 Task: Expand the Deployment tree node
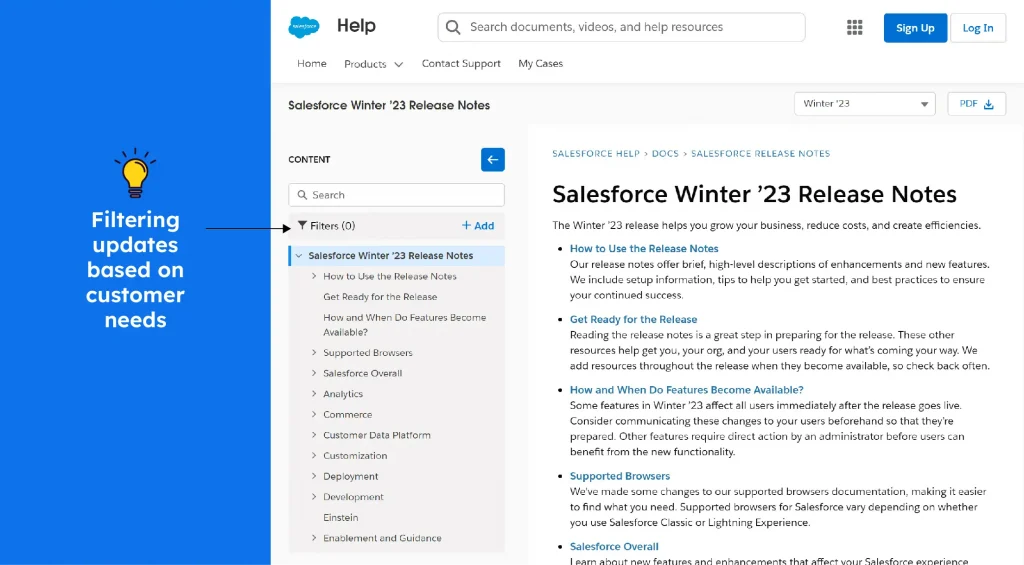(314, 476)
